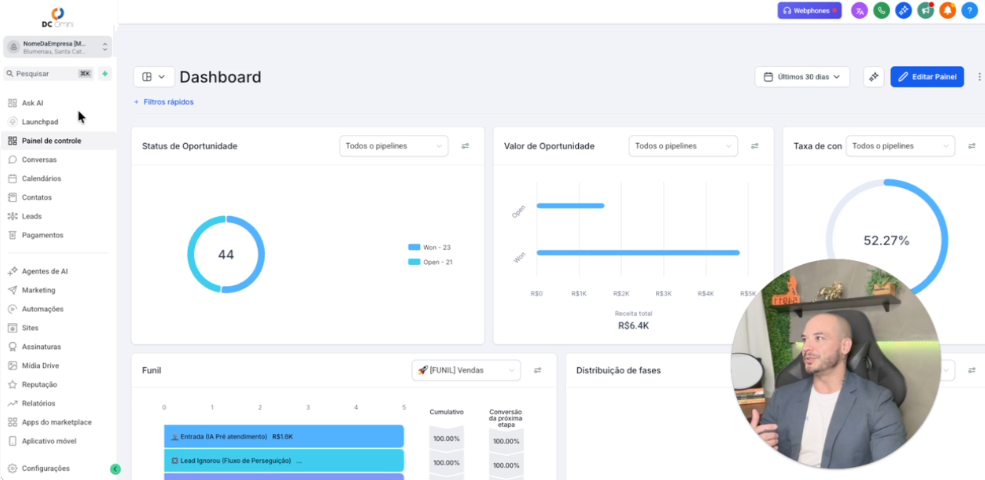Screen dimensions: 985x480
Task: Toggle the Open - 21 legend item
Action: [430, 262]
